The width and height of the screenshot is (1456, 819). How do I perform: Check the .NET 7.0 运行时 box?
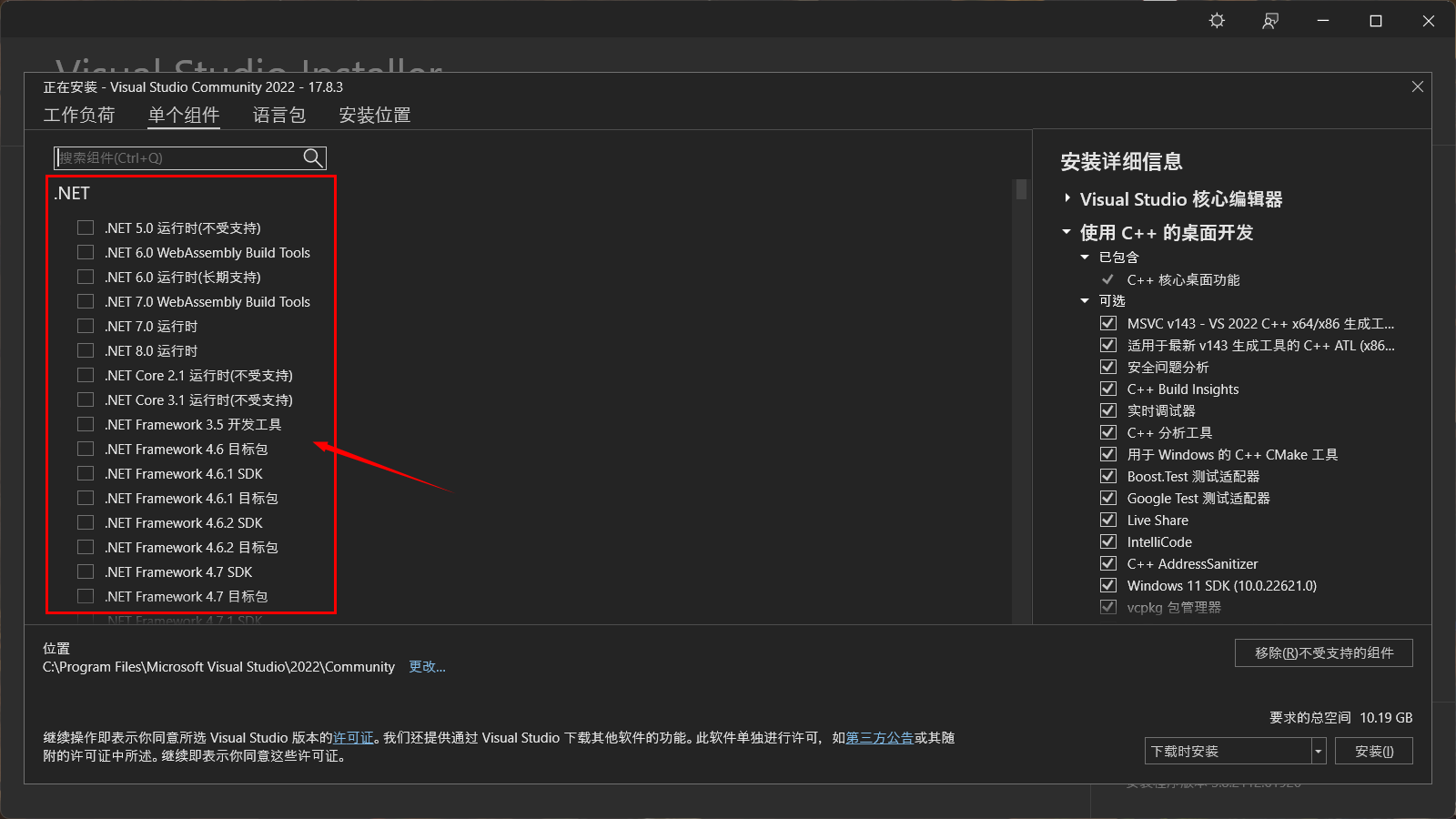[x=86, y=326]
